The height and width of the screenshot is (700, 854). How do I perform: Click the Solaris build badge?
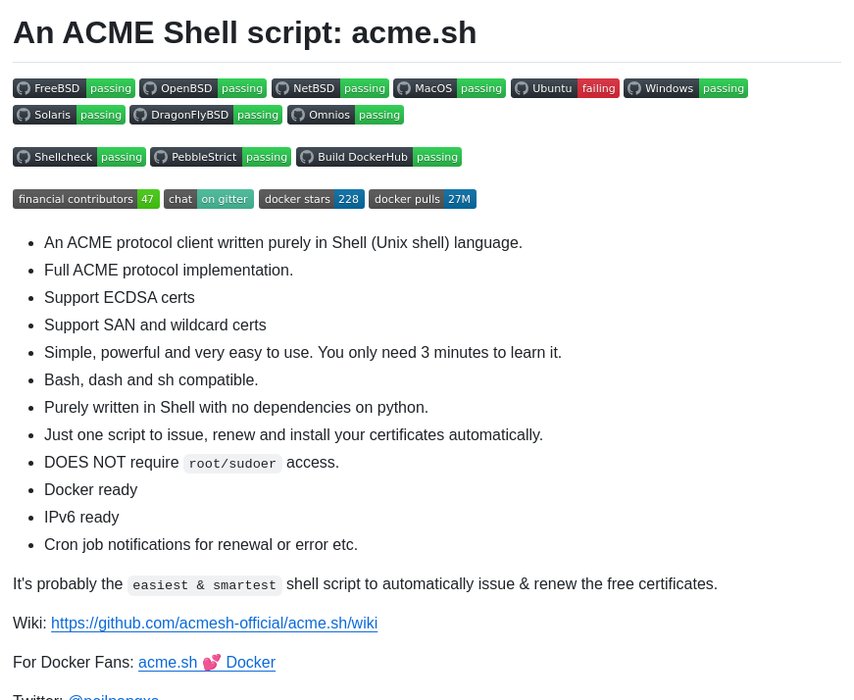click(69, 115)
